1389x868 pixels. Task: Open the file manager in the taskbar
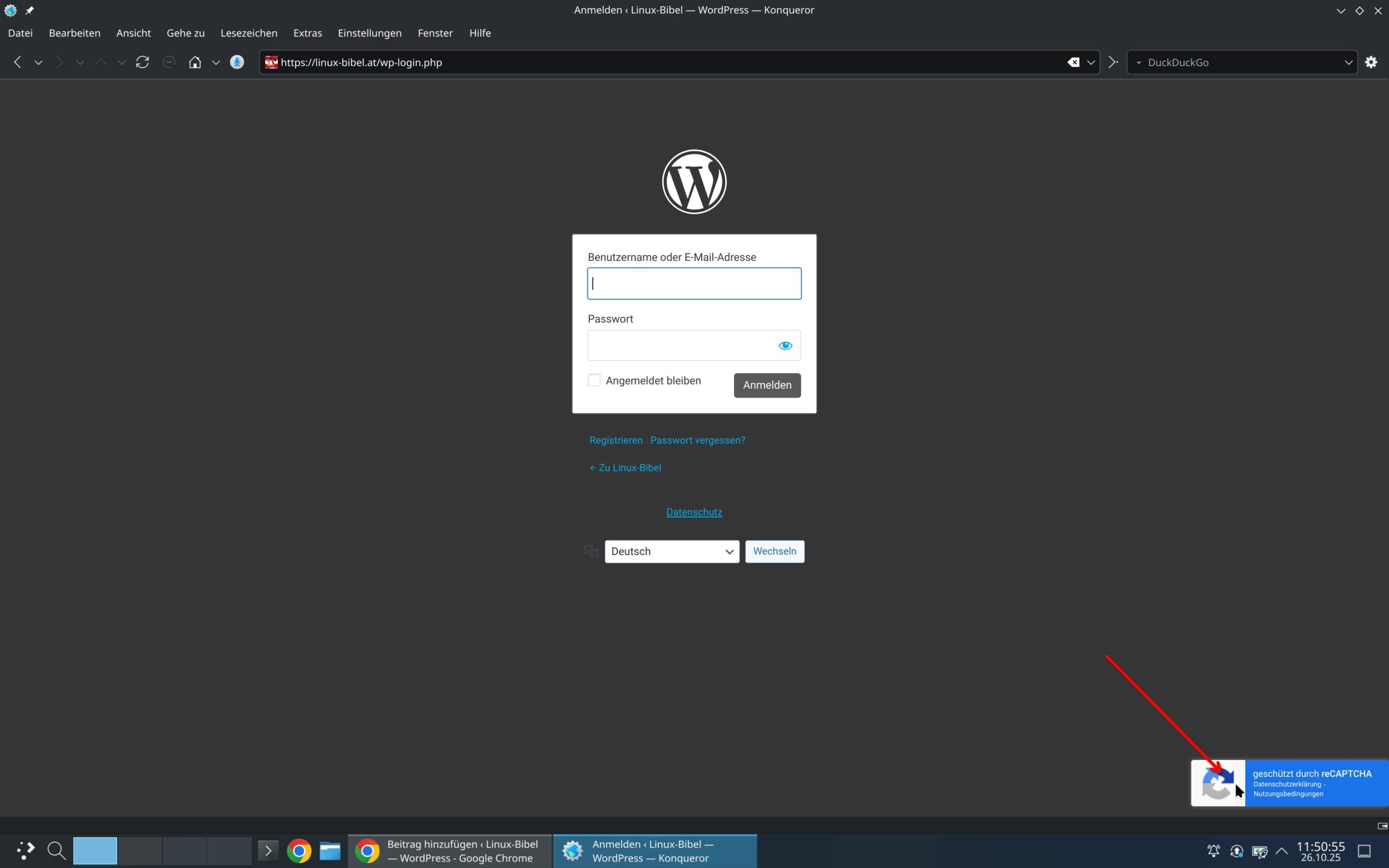point(330,851)
